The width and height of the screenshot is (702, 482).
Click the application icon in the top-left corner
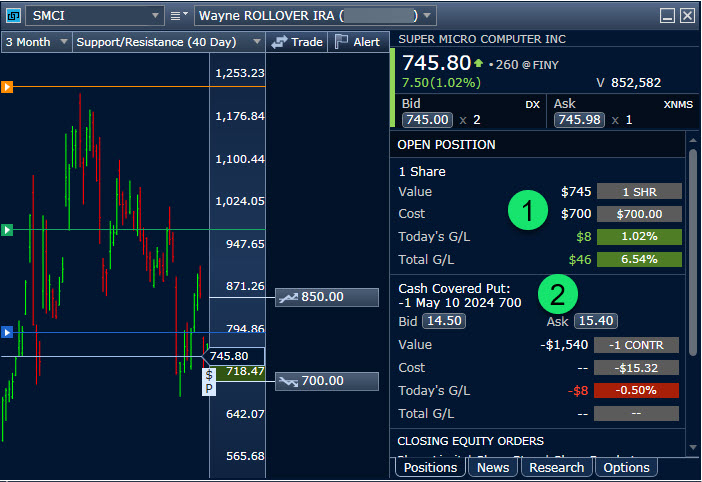tap(11, 16)
